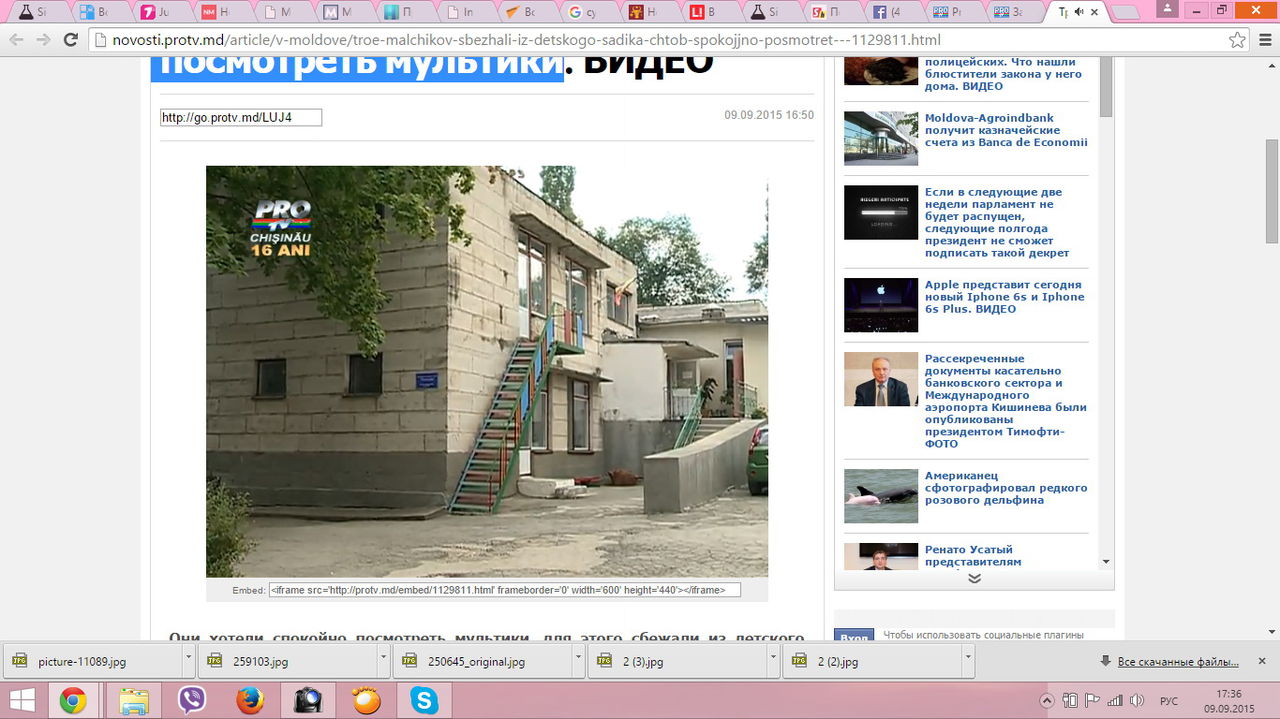Bookmark this page with the star icon
Image resolution: width=1280 pixels, height=719 pixels.
pyautogui.click(x=1238, y=40)
